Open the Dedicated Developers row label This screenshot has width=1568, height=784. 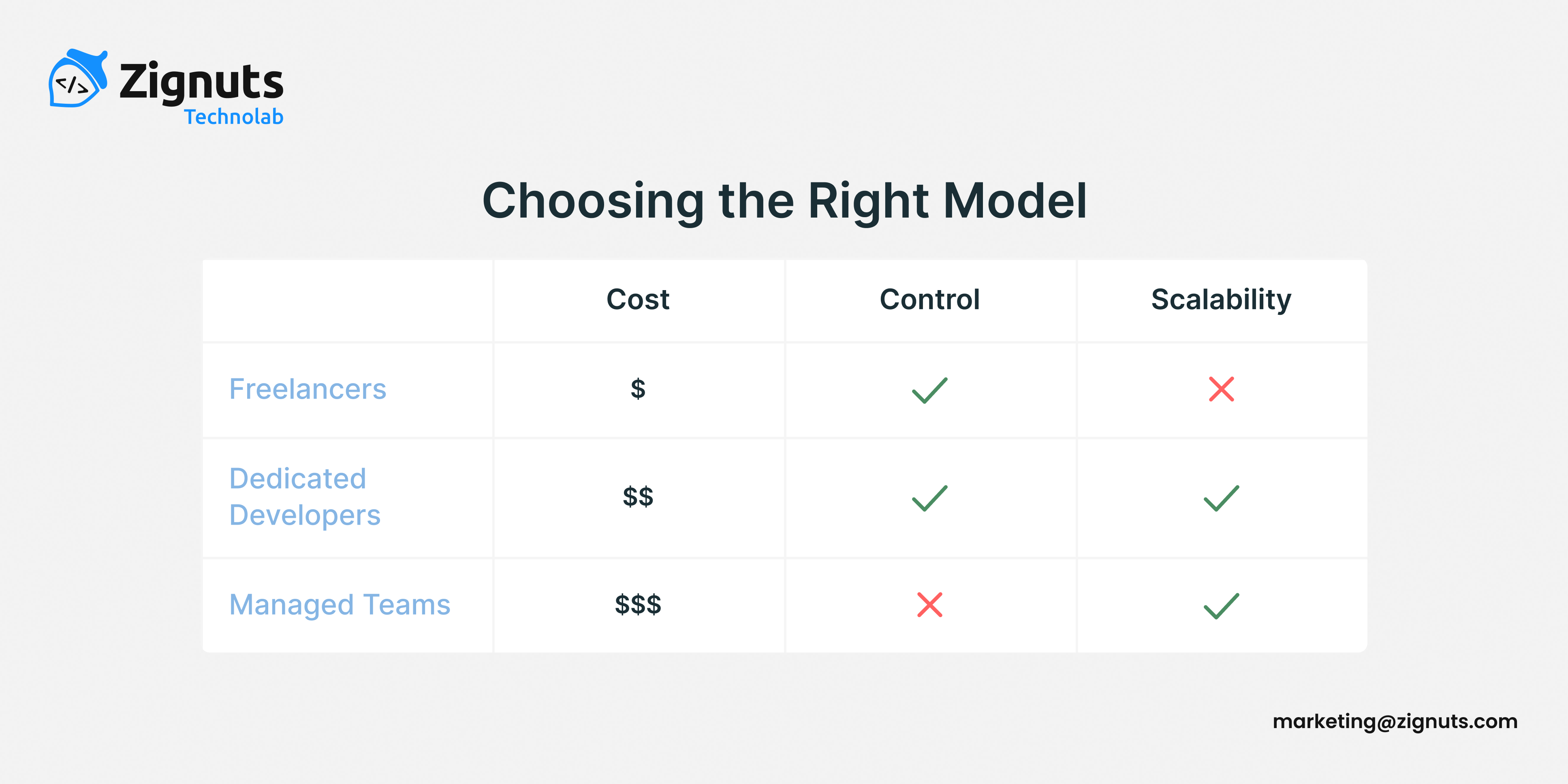[304, 497]
